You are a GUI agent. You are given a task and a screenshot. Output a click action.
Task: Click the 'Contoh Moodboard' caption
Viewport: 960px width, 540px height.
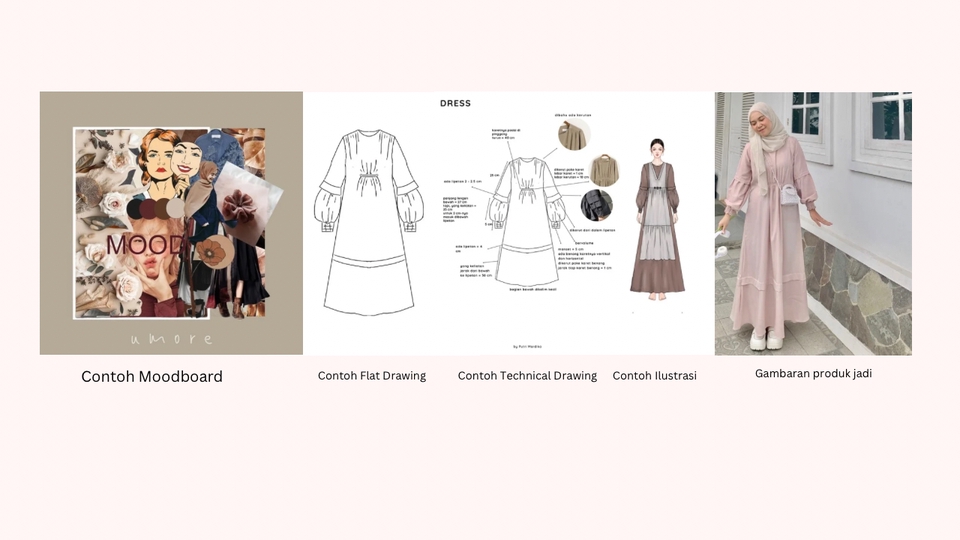click(152, 377)
